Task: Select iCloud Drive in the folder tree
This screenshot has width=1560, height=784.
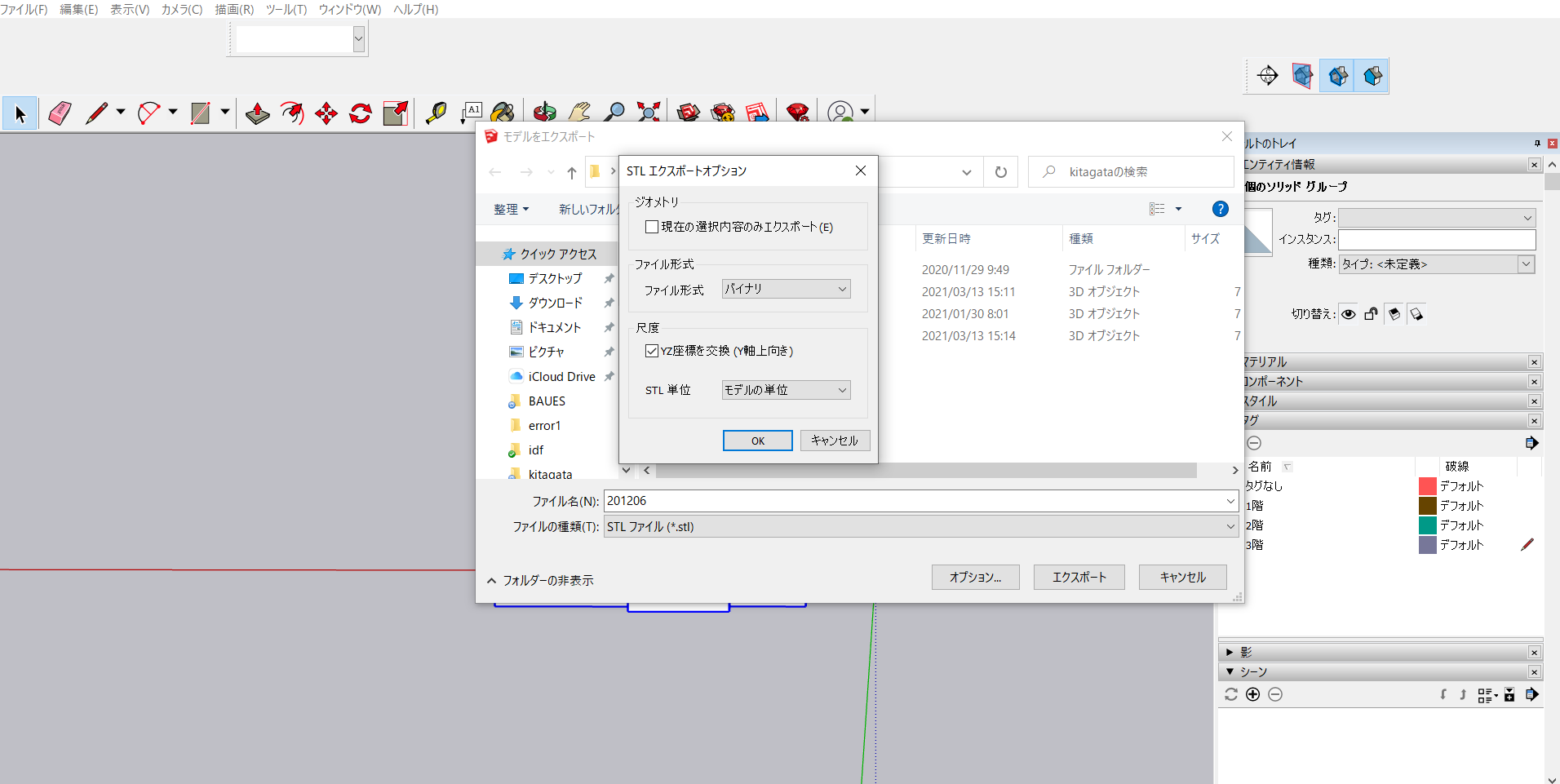Action: point(561,377)
